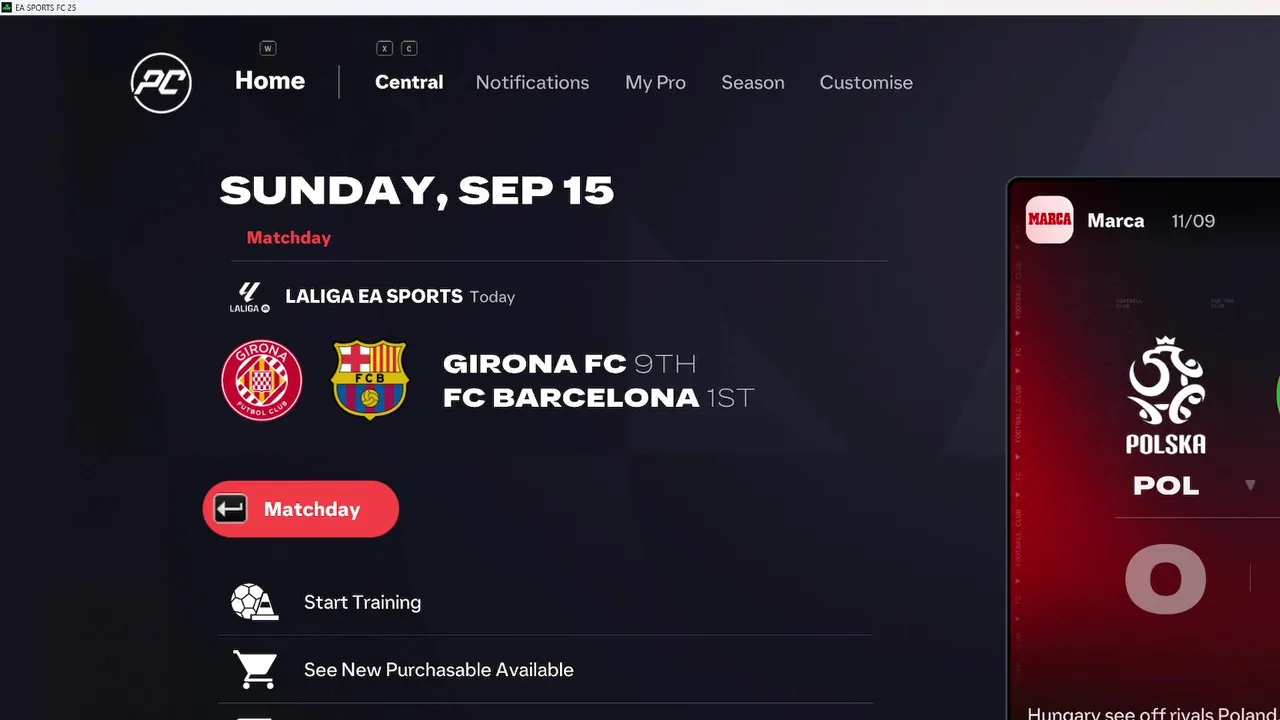Click the FC Barcelona club crest
Image resolution: width=1280 pixels, height=720 pixels.
pyautogui.click(x=370, y=380)
